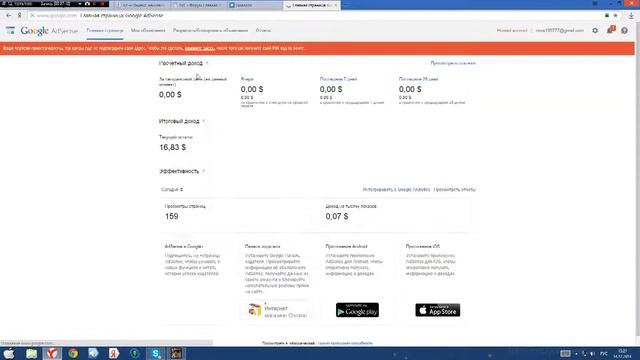Screen dimensions: 640x360
Task: Click current balance 16,83 $
Action: 172,147
